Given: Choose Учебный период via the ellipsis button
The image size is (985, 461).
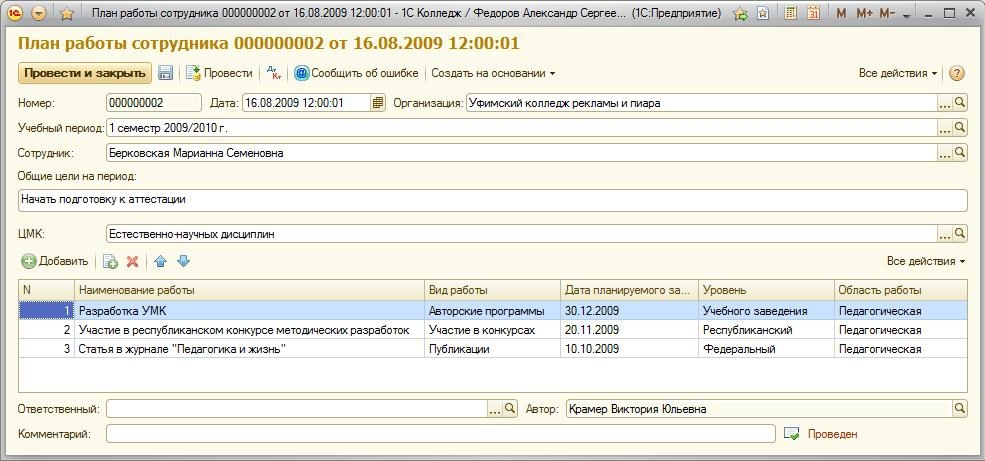Looking at the screenshot, I should [945, 127].
